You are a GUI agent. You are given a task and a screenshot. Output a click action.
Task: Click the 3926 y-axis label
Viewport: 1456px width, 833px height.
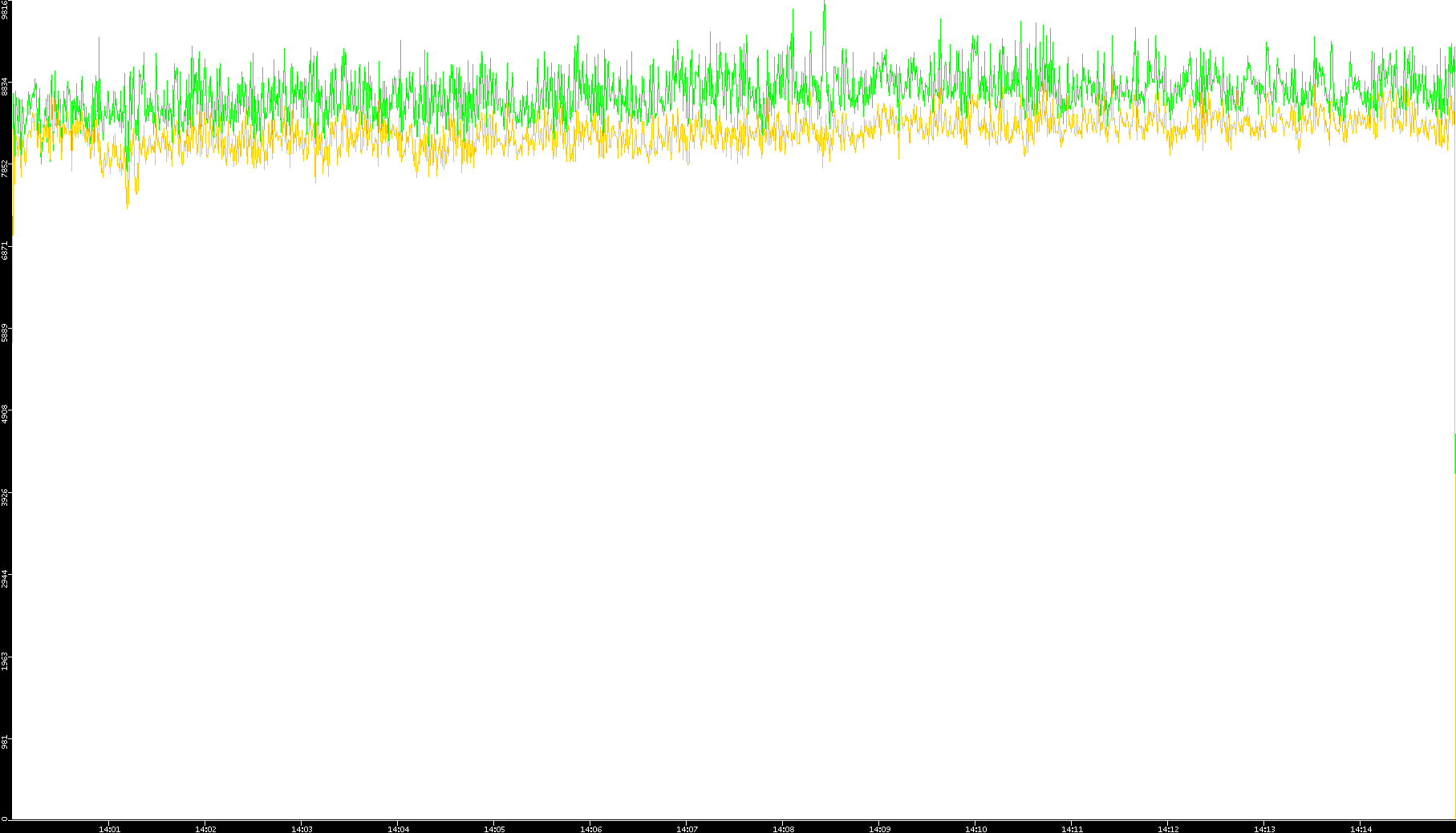pyautogui.click(x=5, y=496)
